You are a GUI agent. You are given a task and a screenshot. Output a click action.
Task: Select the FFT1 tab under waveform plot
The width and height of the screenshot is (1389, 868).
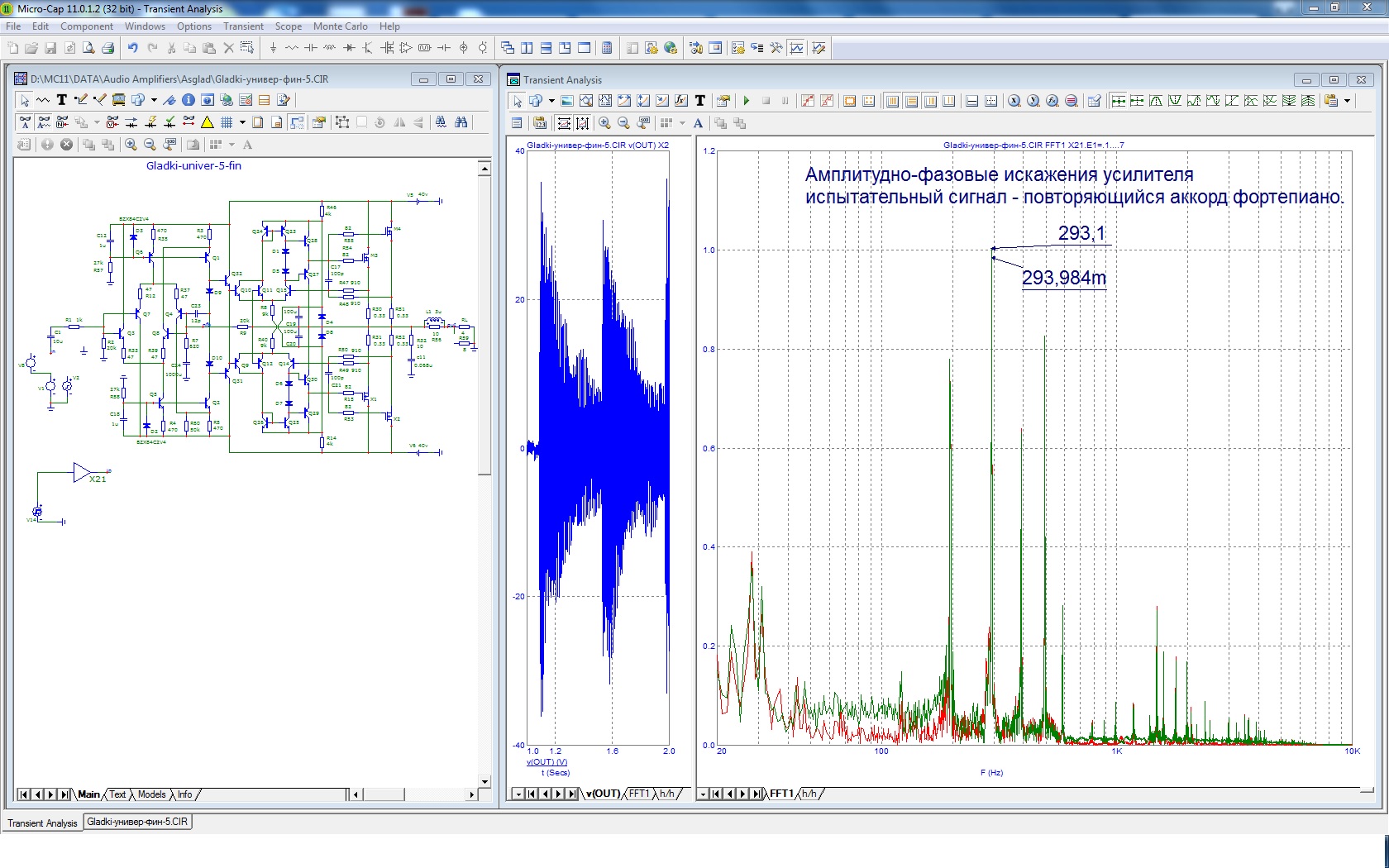point(639,794)
